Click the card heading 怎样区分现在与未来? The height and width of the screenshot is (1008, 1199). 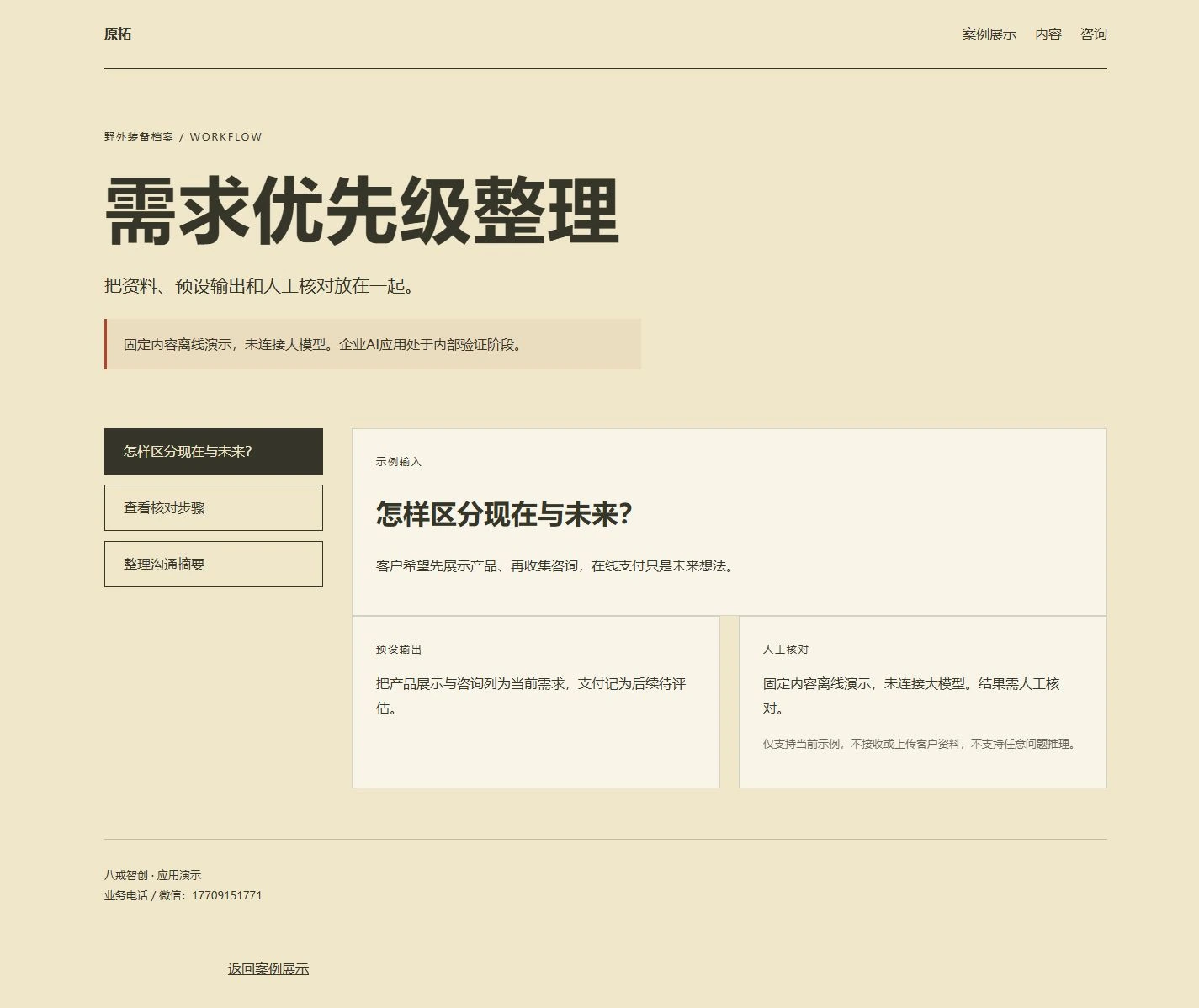(x=504, y=514)
